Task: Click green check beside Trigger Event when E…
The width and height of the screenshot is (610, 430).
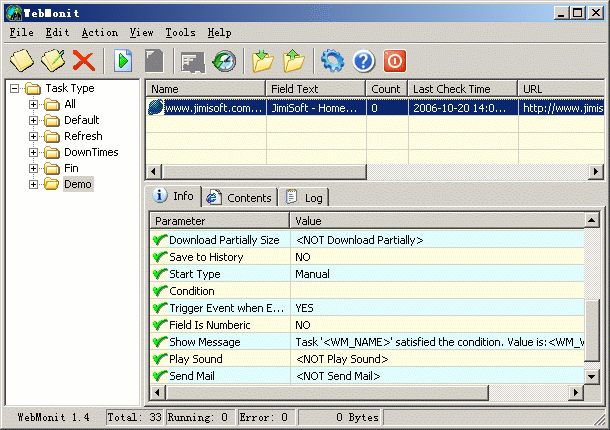Action: pyautogui.click(x=160, y=308)
